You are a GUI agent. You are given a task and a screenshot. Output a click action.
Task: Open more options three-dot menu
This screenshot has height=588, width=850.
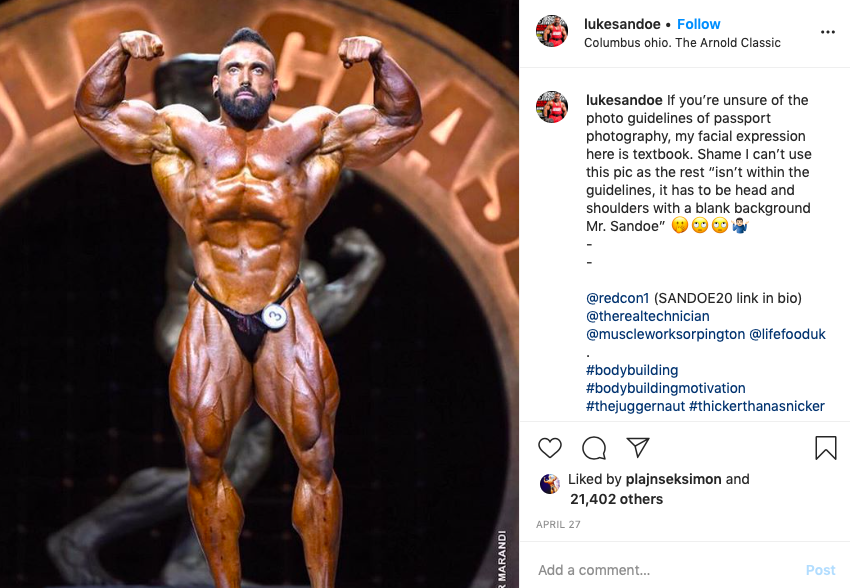pyautogui.click(x=828, y=33)
